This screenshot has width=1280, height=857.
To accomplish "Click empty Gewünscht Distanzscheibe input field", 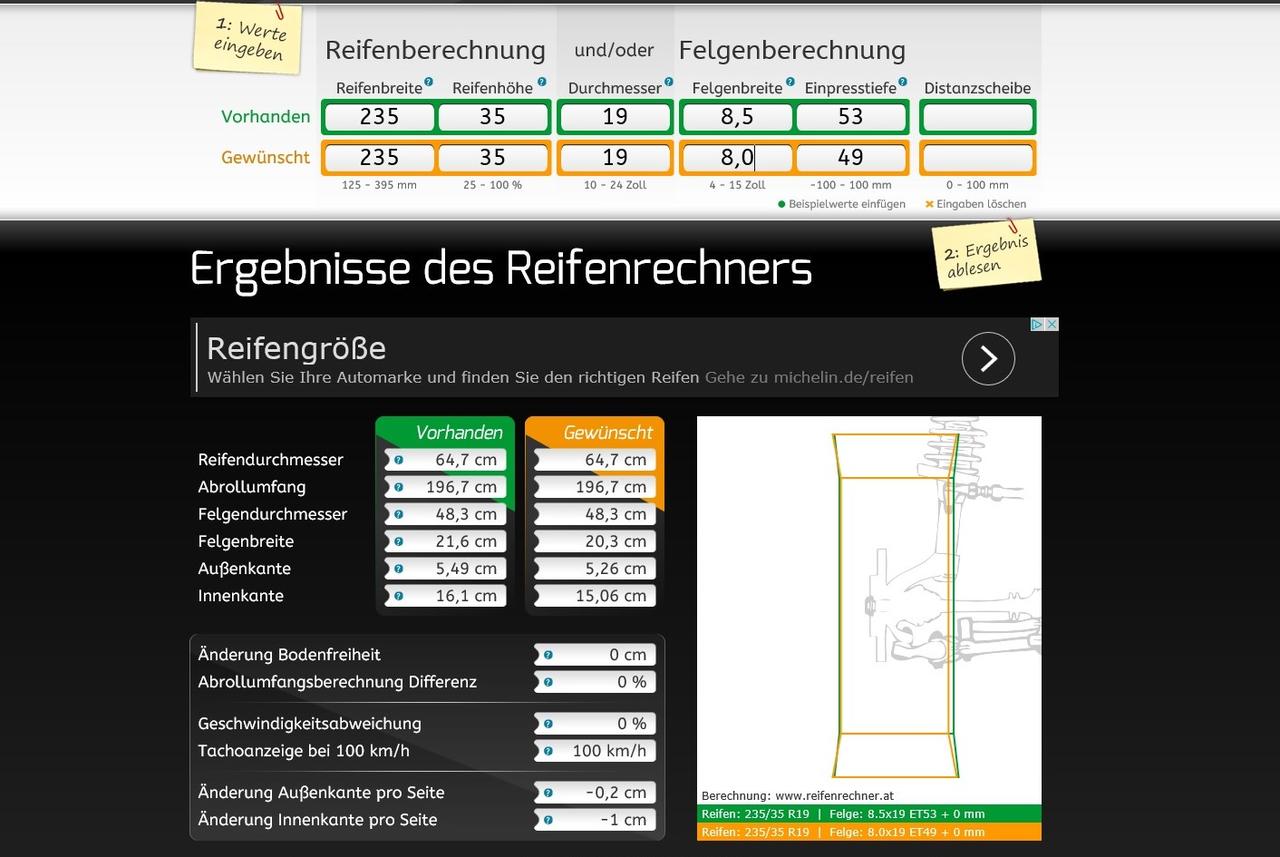I will coord(977,158).
